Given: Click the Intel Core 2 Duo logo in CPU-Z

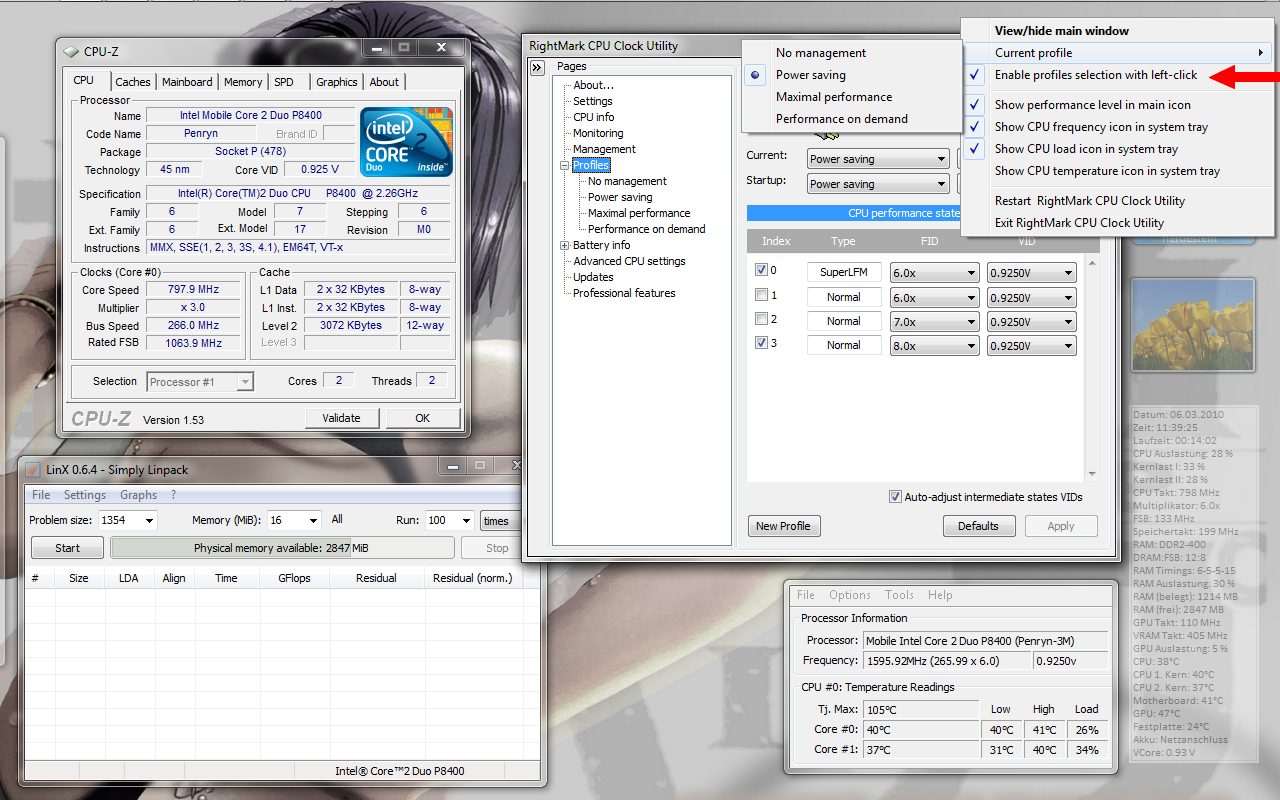Looking at the screenshot, I should pos(406,142).
